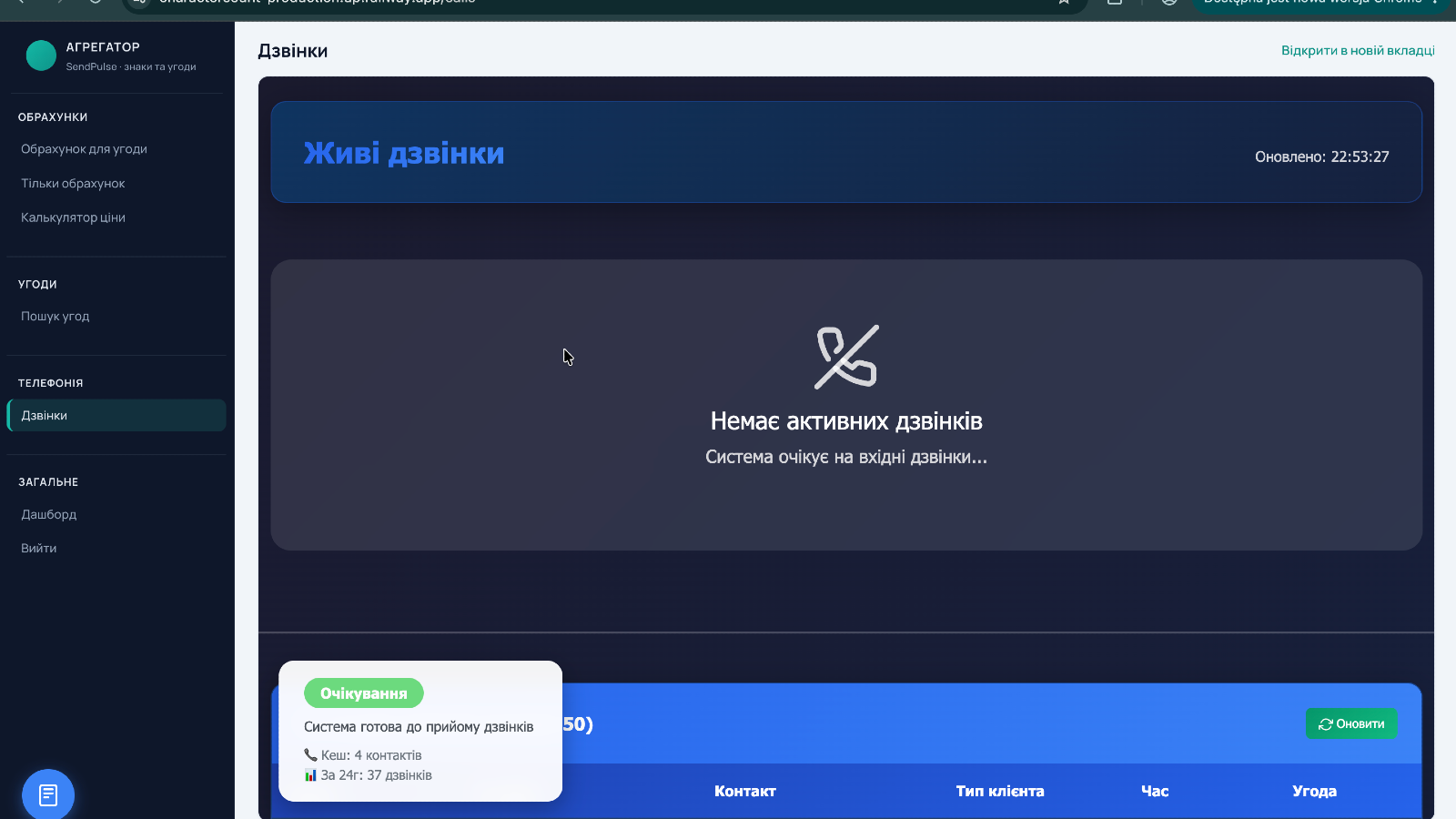This screenshot has height=819, width=1456.
Task: Click the Угода column header
Action: [x=1314, y=791]
